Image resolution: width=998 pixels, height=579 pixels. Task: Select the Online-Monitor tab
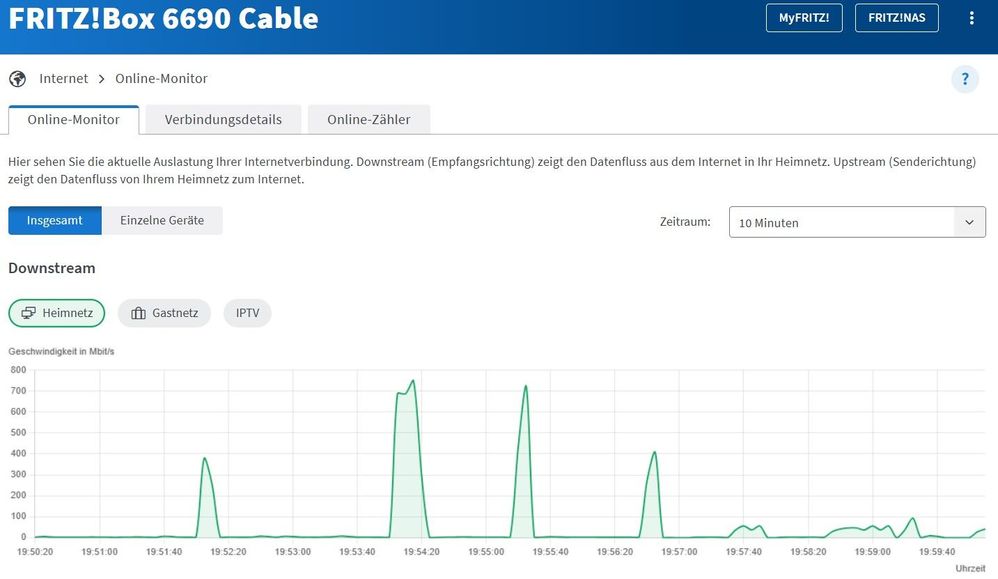[73, 119]
